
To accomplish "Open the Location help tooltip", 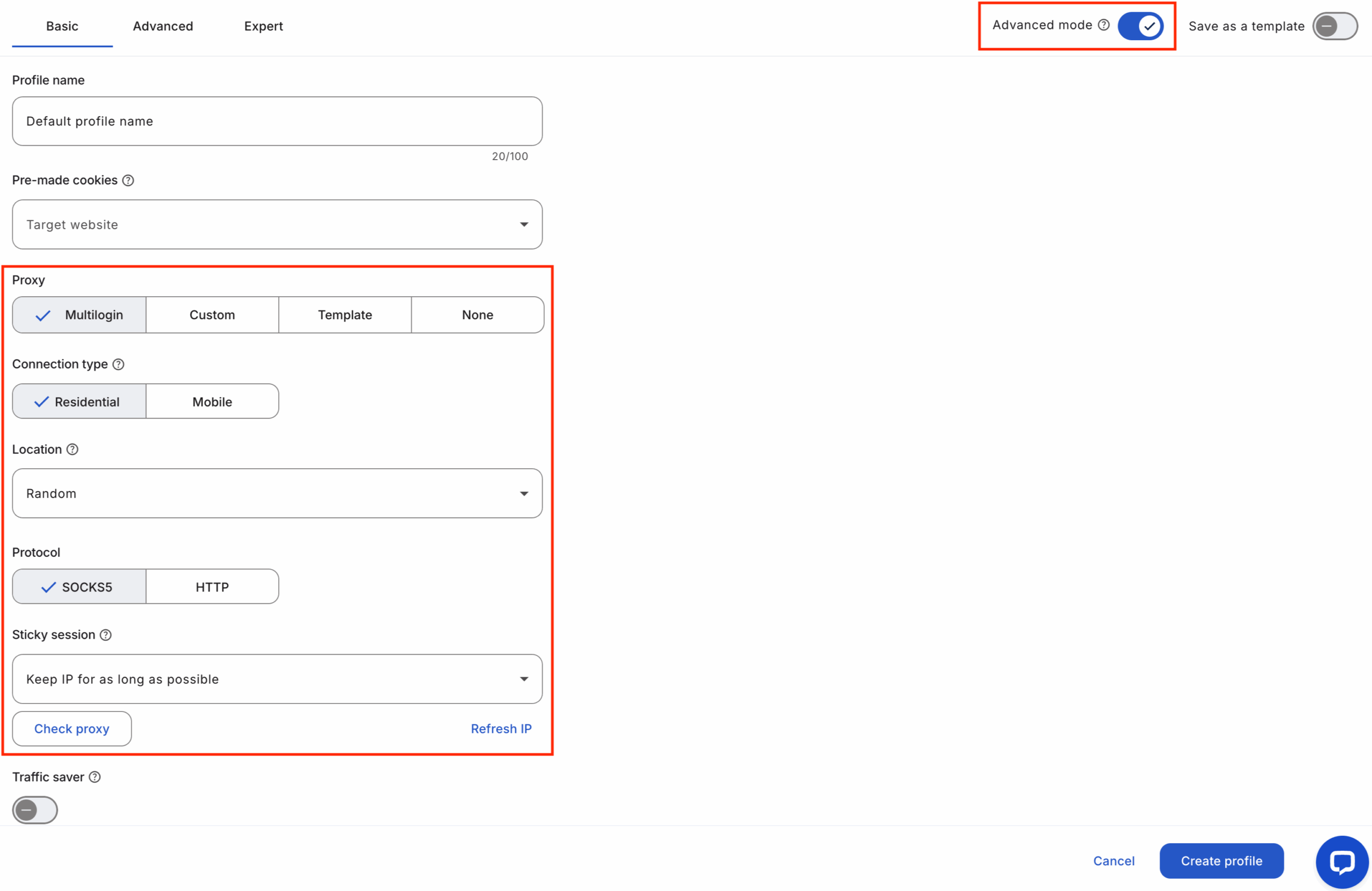I will click(x=73, y=450).
